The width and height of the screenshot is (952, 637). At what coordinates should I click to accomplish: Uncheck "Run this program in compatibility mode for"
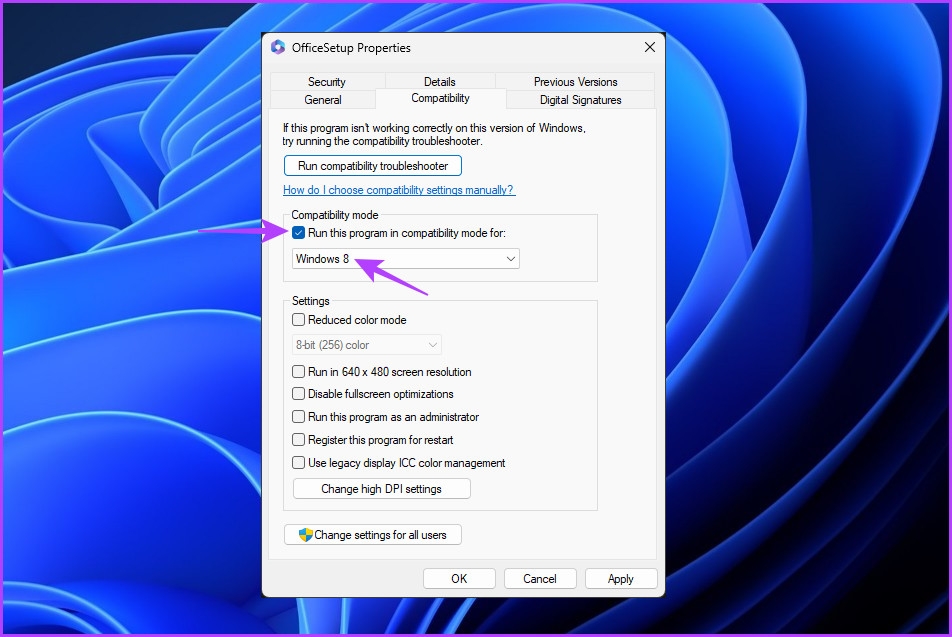(x=299, y=232)
